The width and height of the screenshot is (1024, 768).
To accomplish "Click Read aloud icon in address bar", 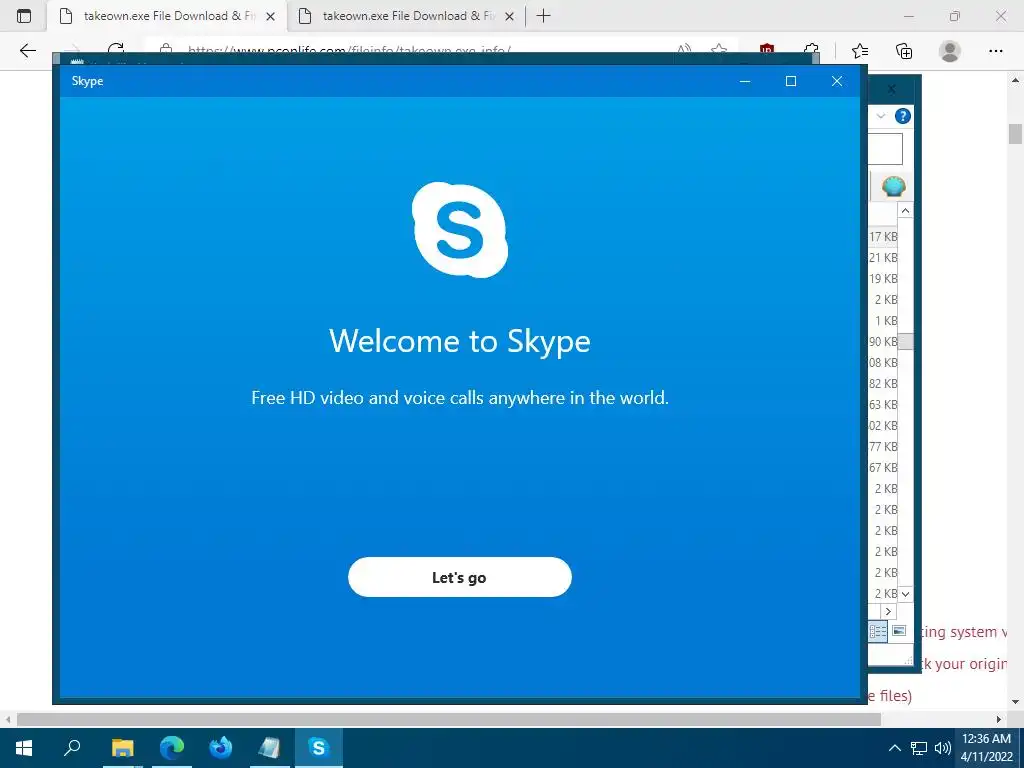I will [x=684, y=50].
